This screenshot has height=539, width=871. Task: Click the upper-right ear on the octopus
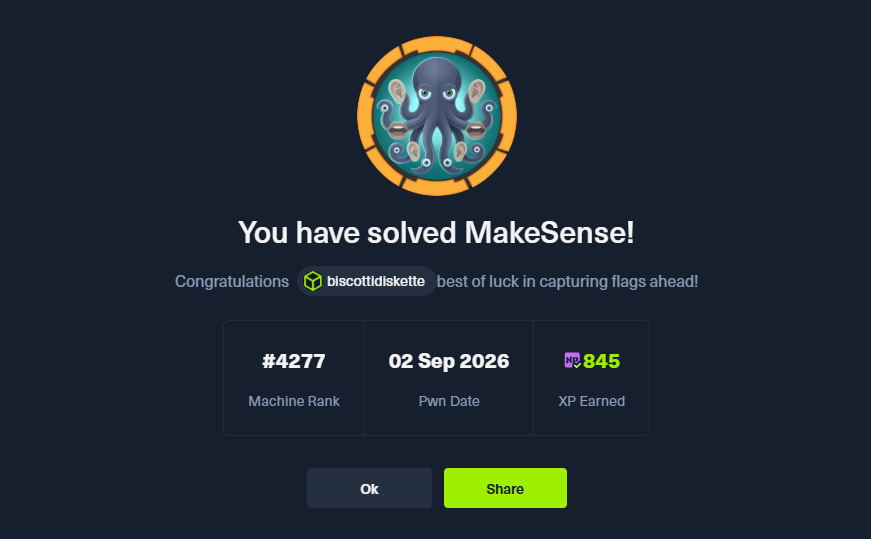pos(477,91)
